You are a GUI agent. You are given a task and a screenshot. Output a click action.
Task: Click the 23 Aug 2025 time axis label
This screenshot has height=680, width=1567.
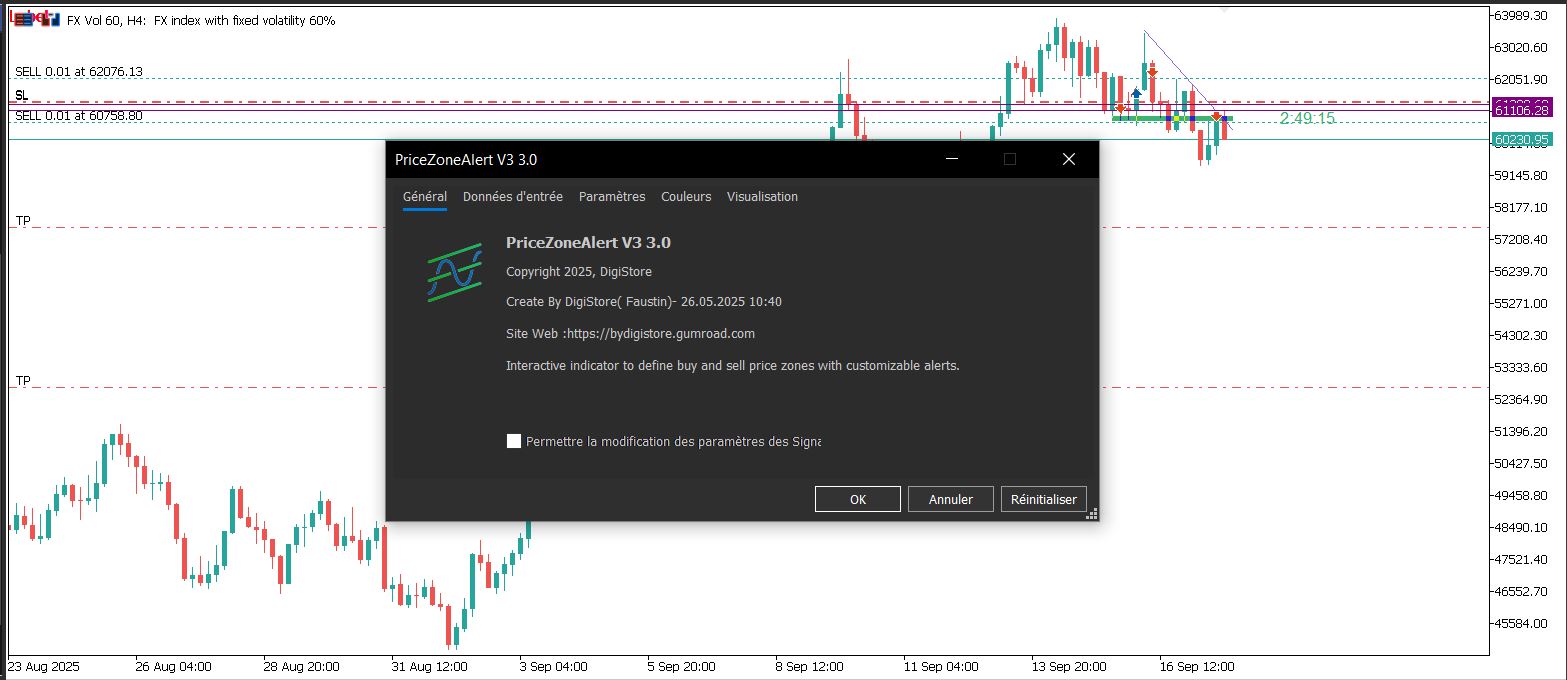(44, 666)
